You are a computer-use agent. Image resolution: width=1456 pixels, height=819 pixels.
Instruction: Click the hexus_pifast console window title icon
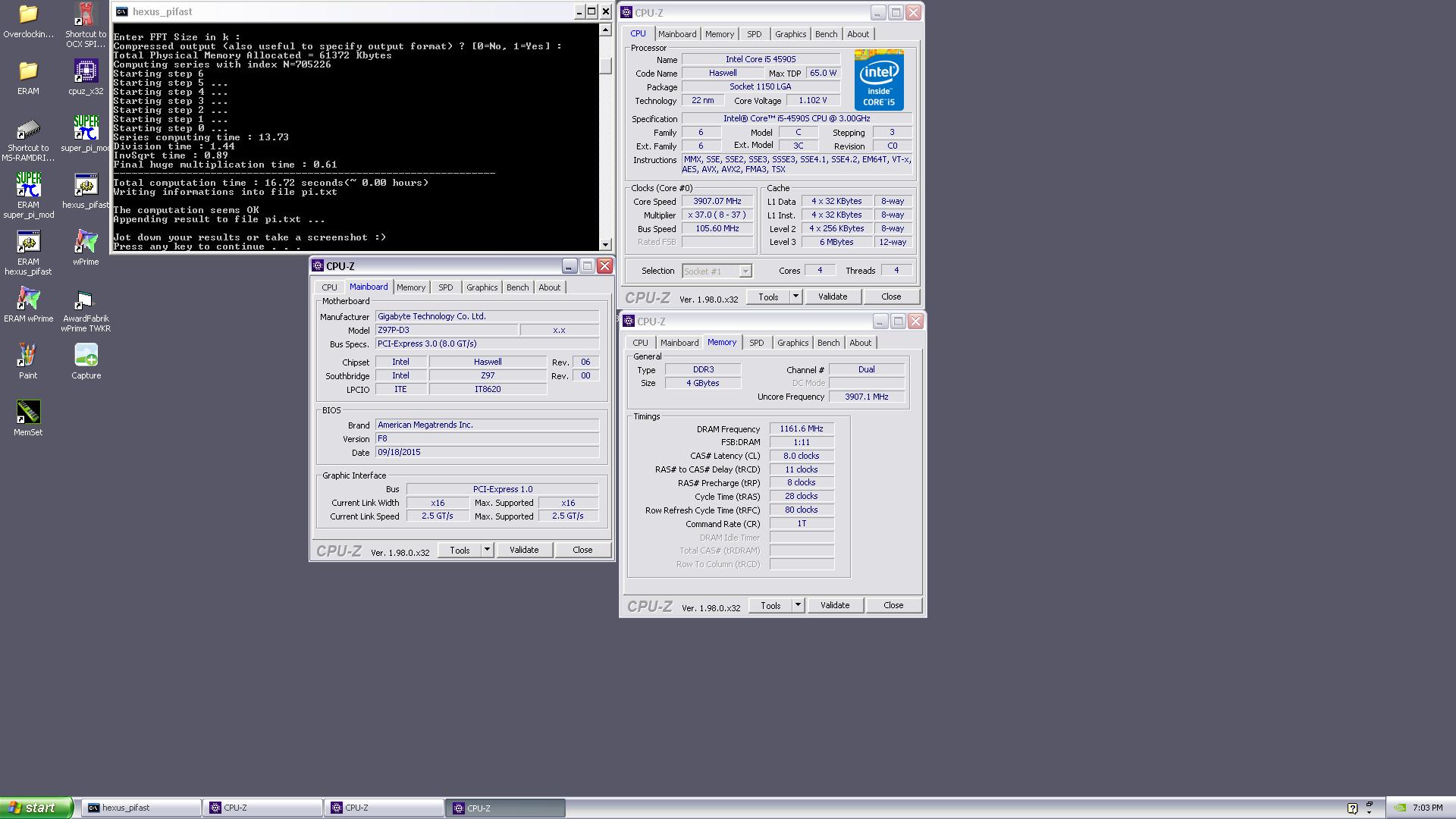click(121, 11)
